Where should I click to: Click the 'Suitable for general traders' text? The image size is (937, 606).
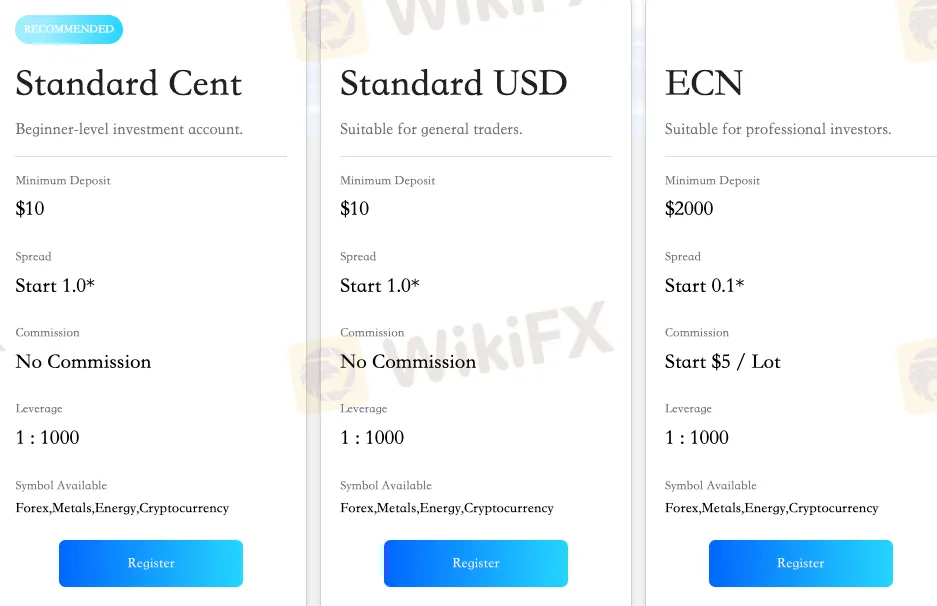tap(431, 129)
